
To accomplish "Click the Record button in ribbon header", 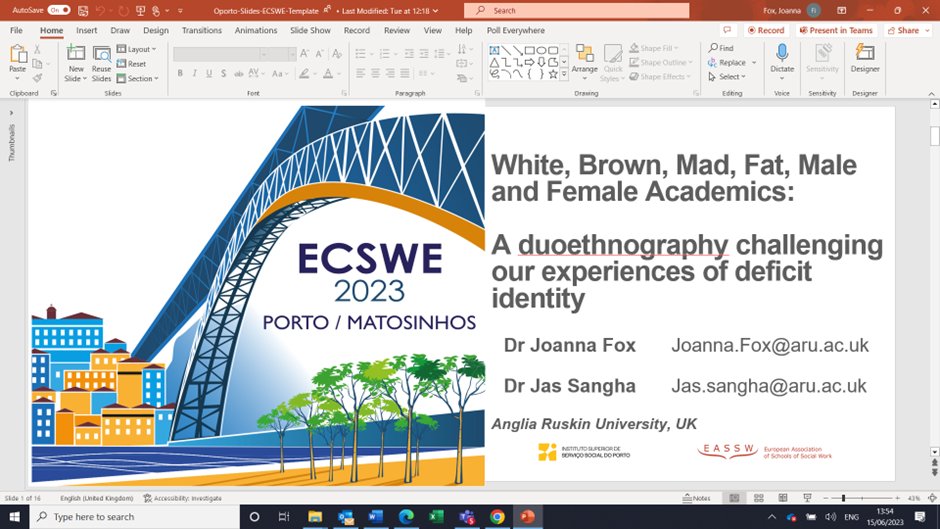I will point(766,30).
